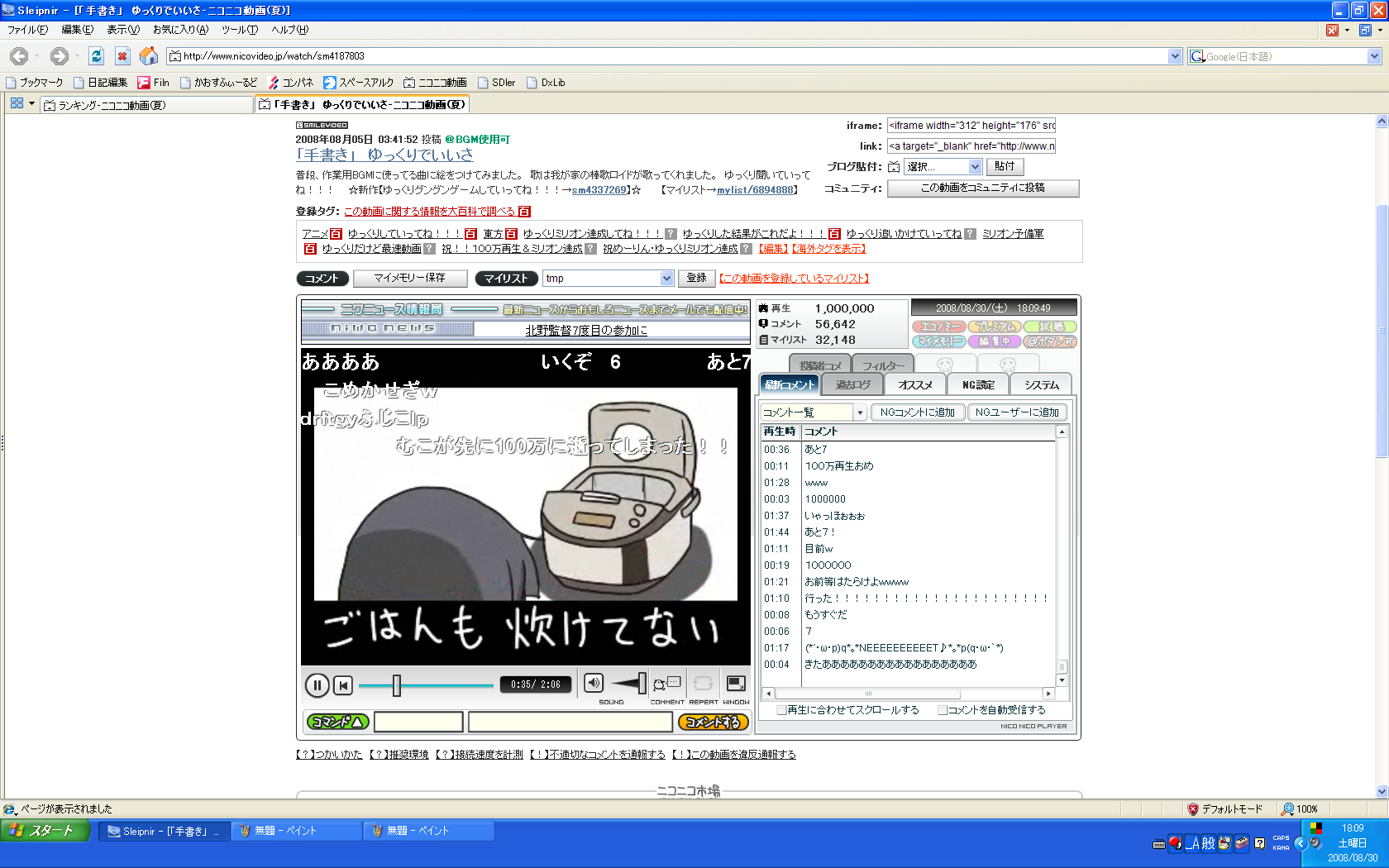Enable scroll with playback checkbox
1389x868 pixels.
781,710
